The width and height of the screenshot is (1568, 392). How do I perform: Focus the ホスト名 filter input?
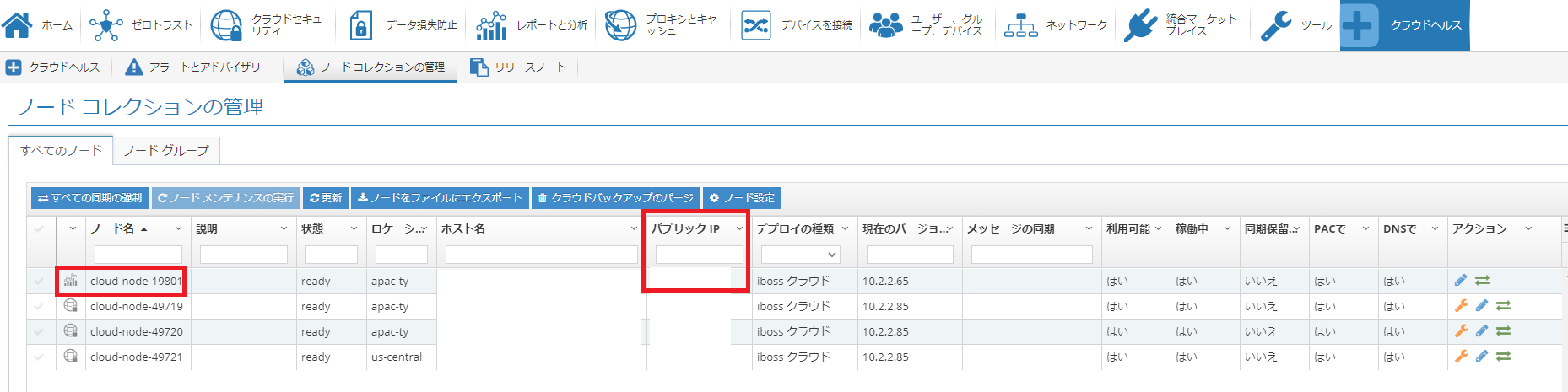tap(542, 255)
